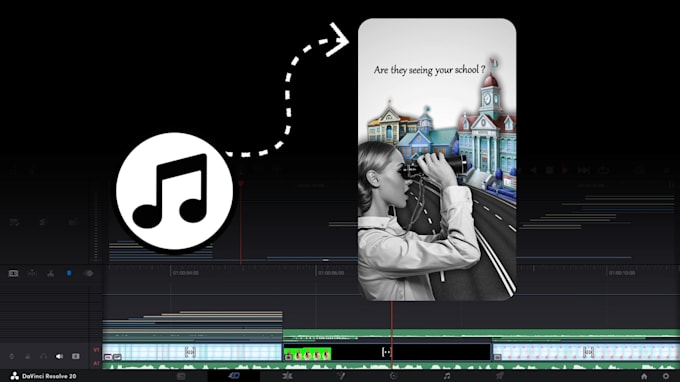This screenshot has height=382, width=680.
Task: Click the go-to-end transport button
Action: click(x=584, y=170)
